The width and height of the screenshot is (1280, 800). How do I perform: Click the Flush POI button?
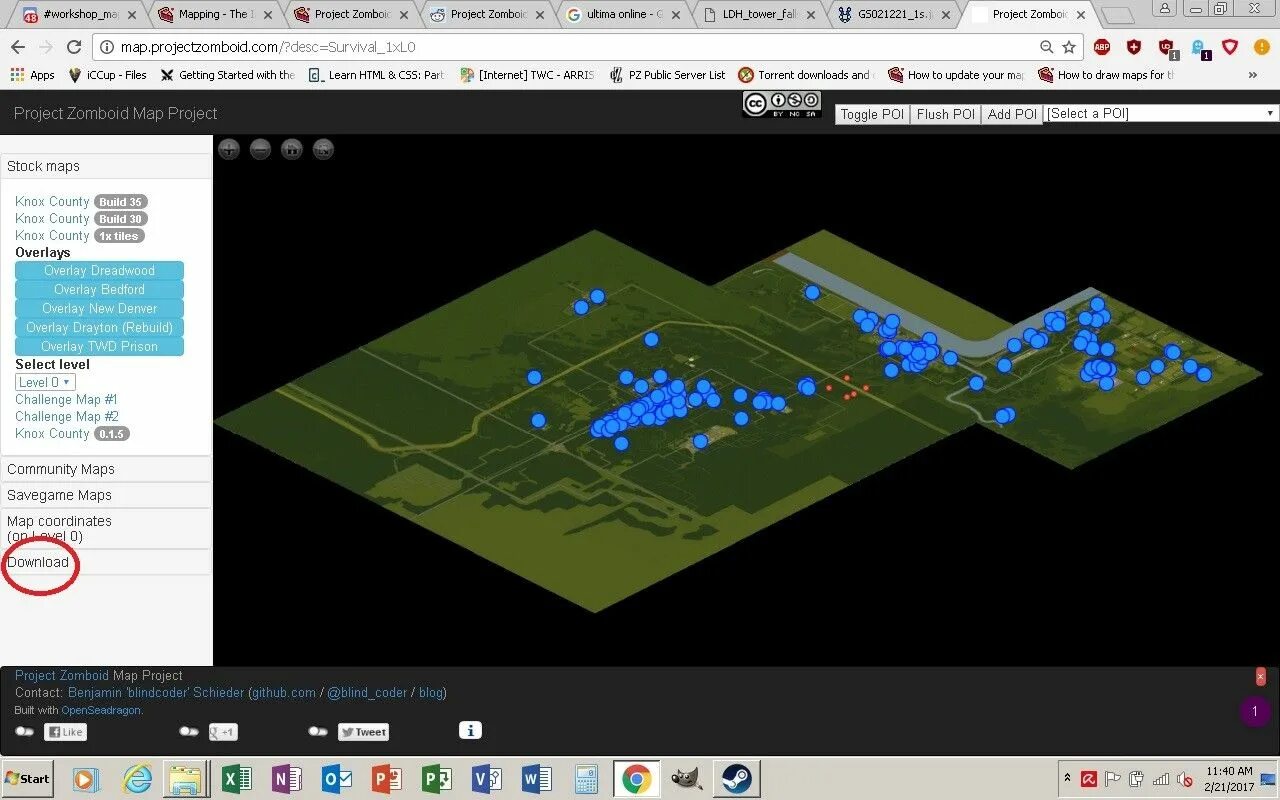tap(945, 114)
